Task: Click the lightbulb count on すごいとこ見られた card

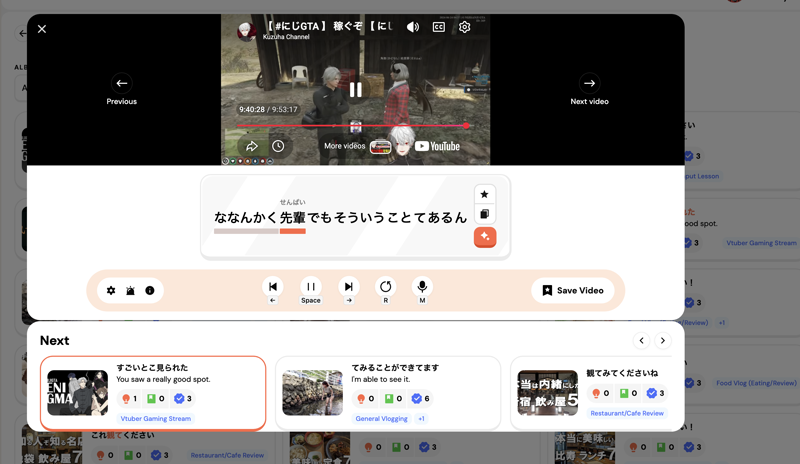Action: [x=130, y=399]
